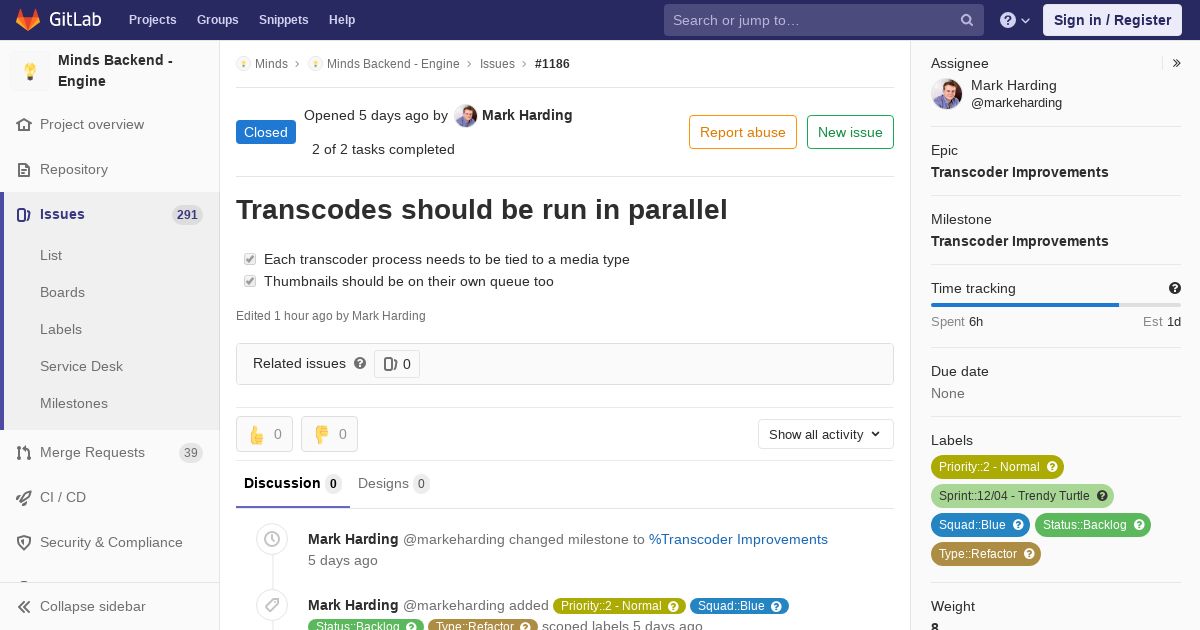Click the Epic Transcoder Improvements link
Image resolution: width=1200 pixels, height=630 pixels.
1020,172
